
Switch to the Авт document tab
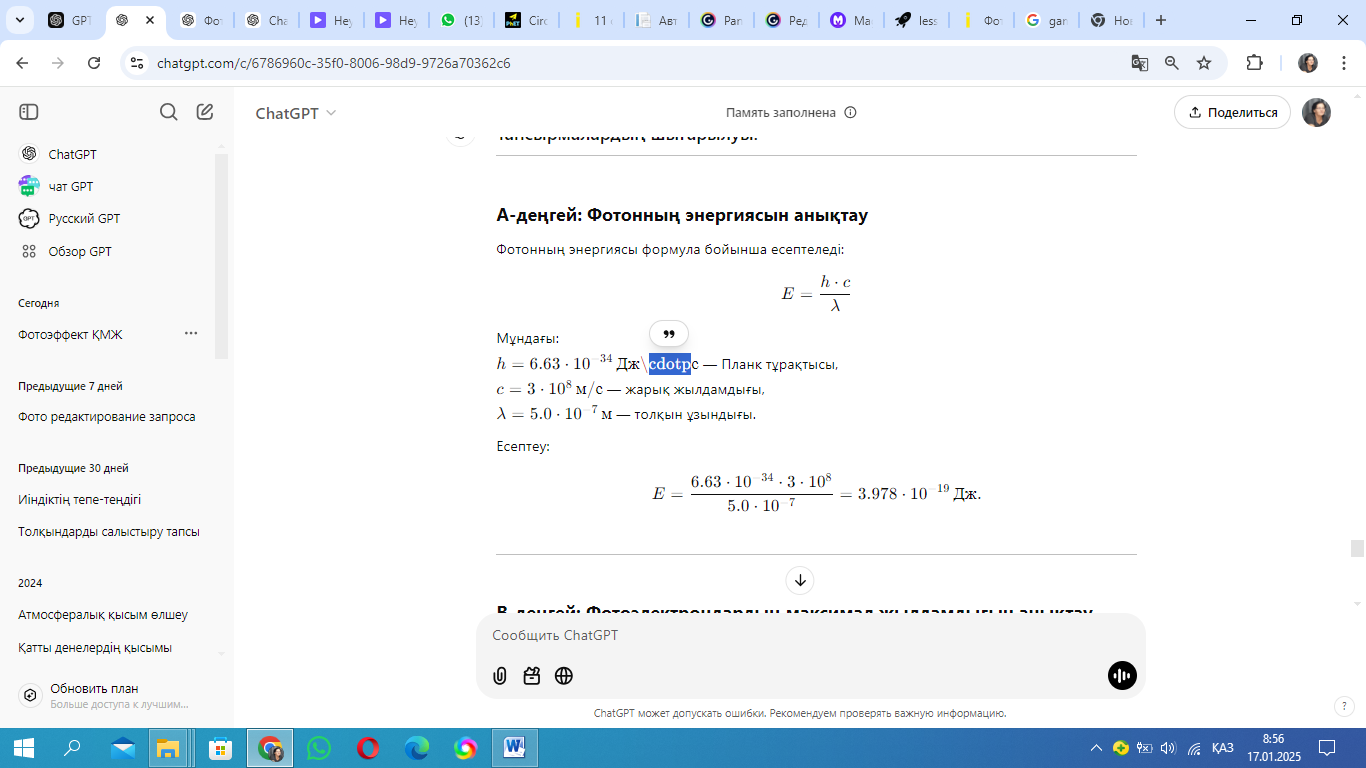click(x=658, y=20)
